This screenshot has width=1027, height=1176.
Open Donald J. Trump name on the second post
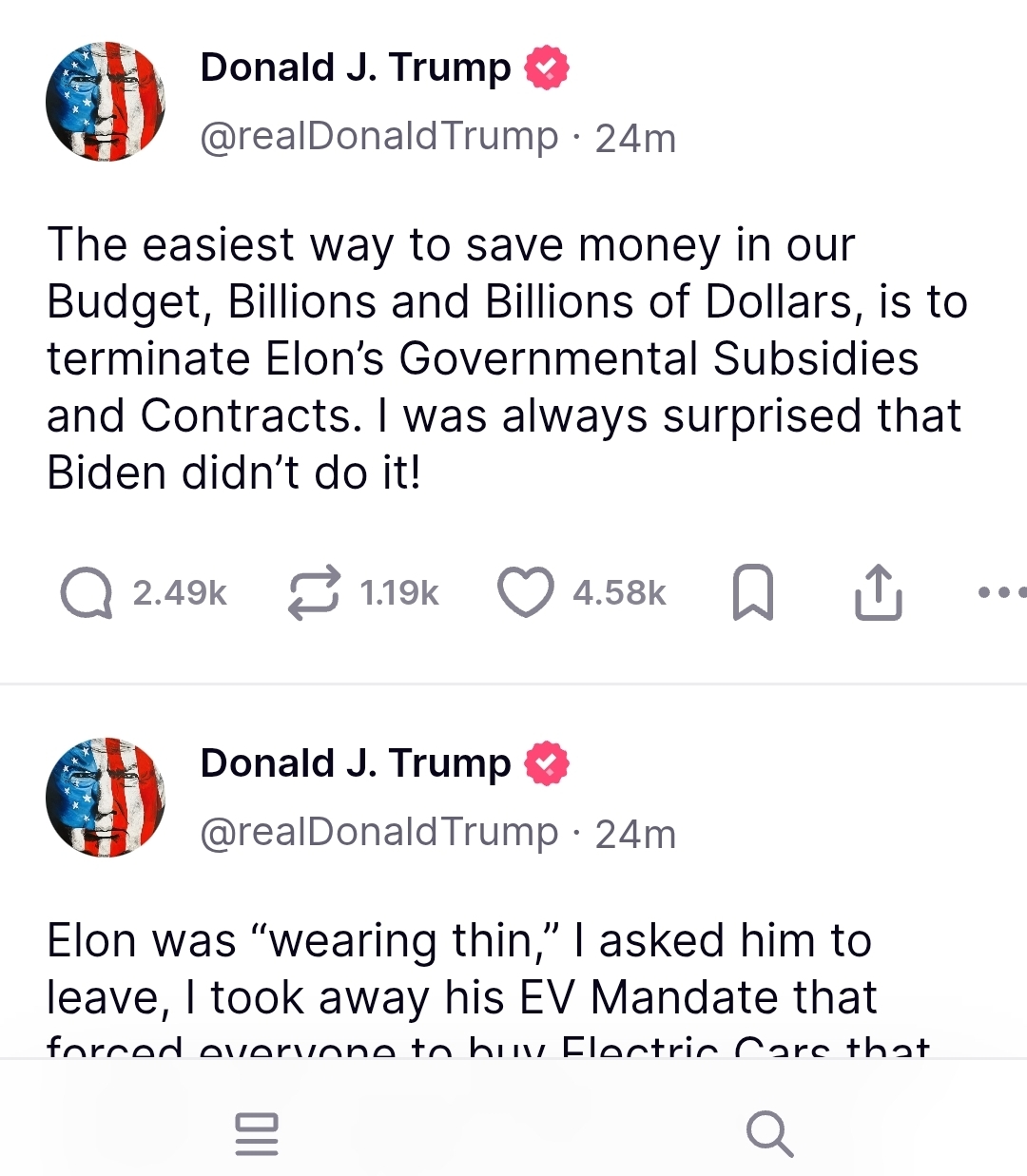click(356, 764)
